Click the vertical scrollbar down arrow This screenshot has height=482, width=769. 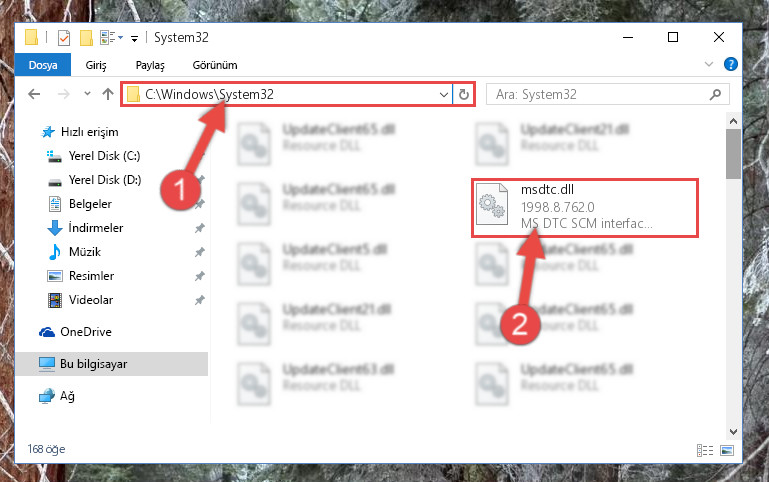click(733, 431)
